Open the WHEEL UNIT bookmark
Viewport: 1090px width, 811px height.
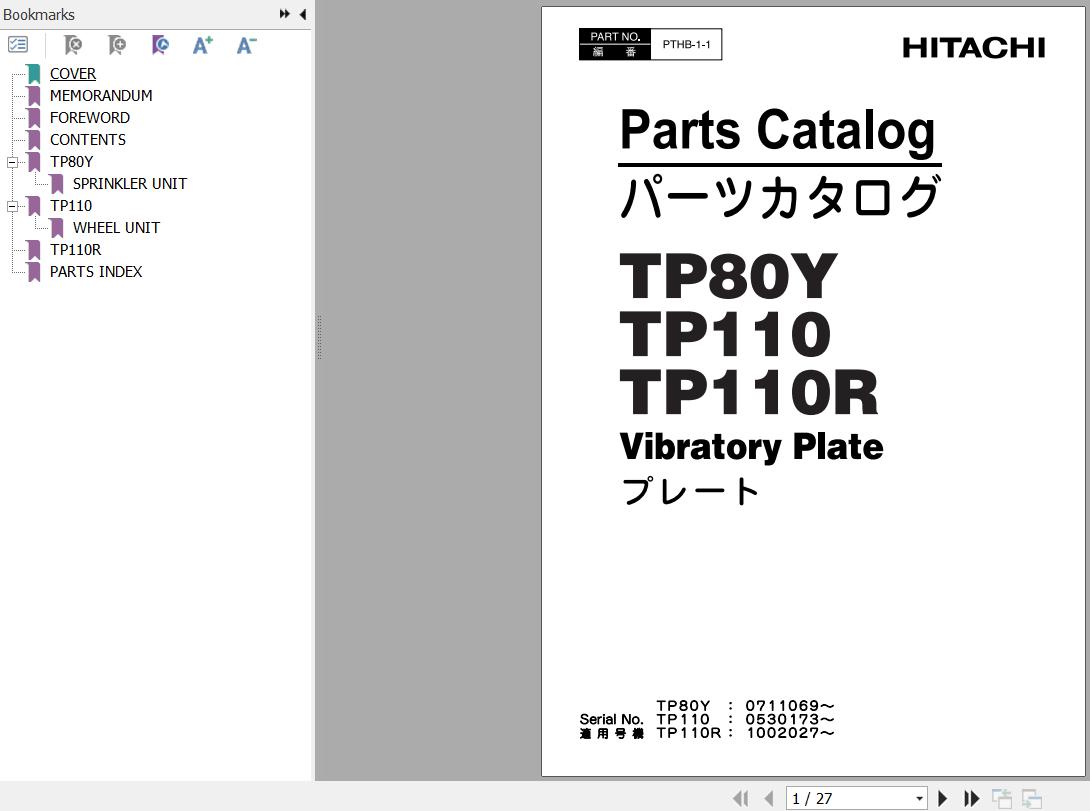[116, 228]
